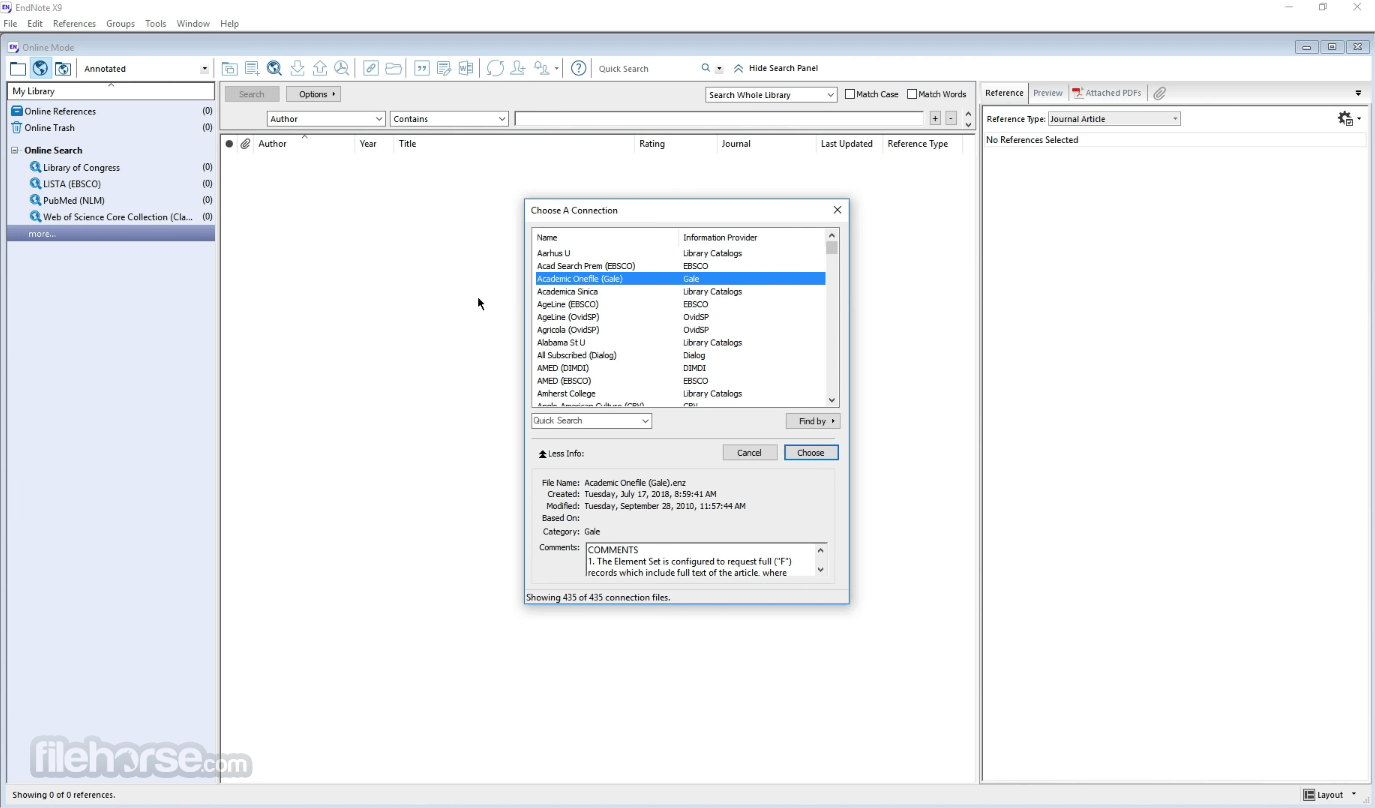
Task: Open Help via the question mark icon
Action: (579, 69)
